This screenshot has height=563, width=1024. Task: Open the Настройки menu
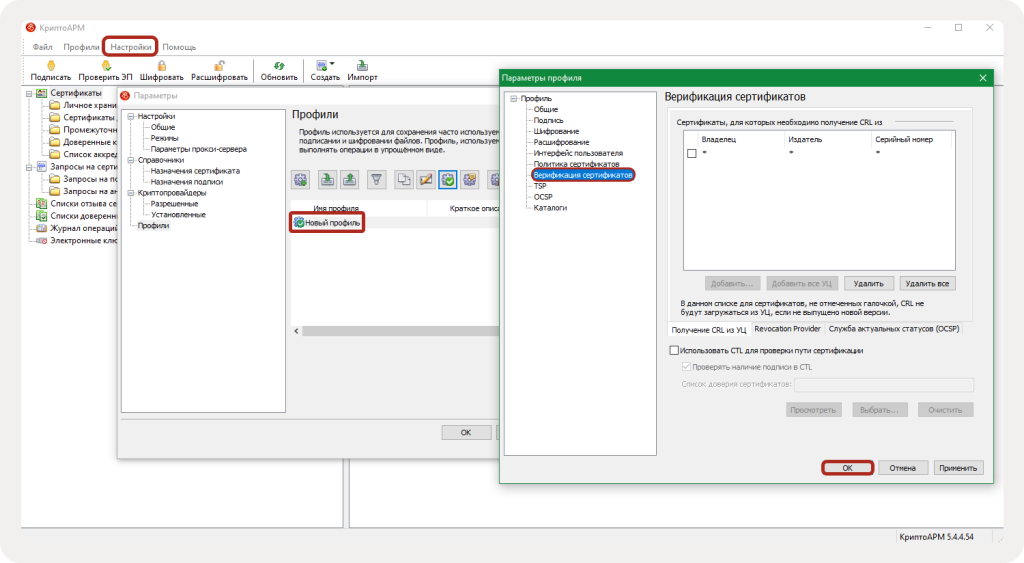[131, 47]
